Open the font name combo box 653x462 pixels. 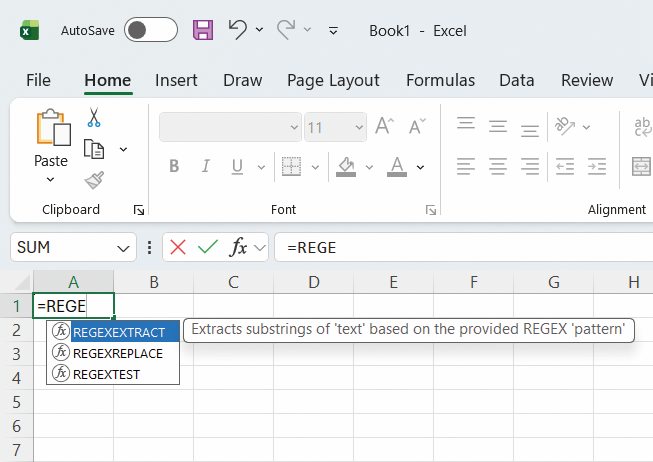pyautogui.click(x=230, y=127)
